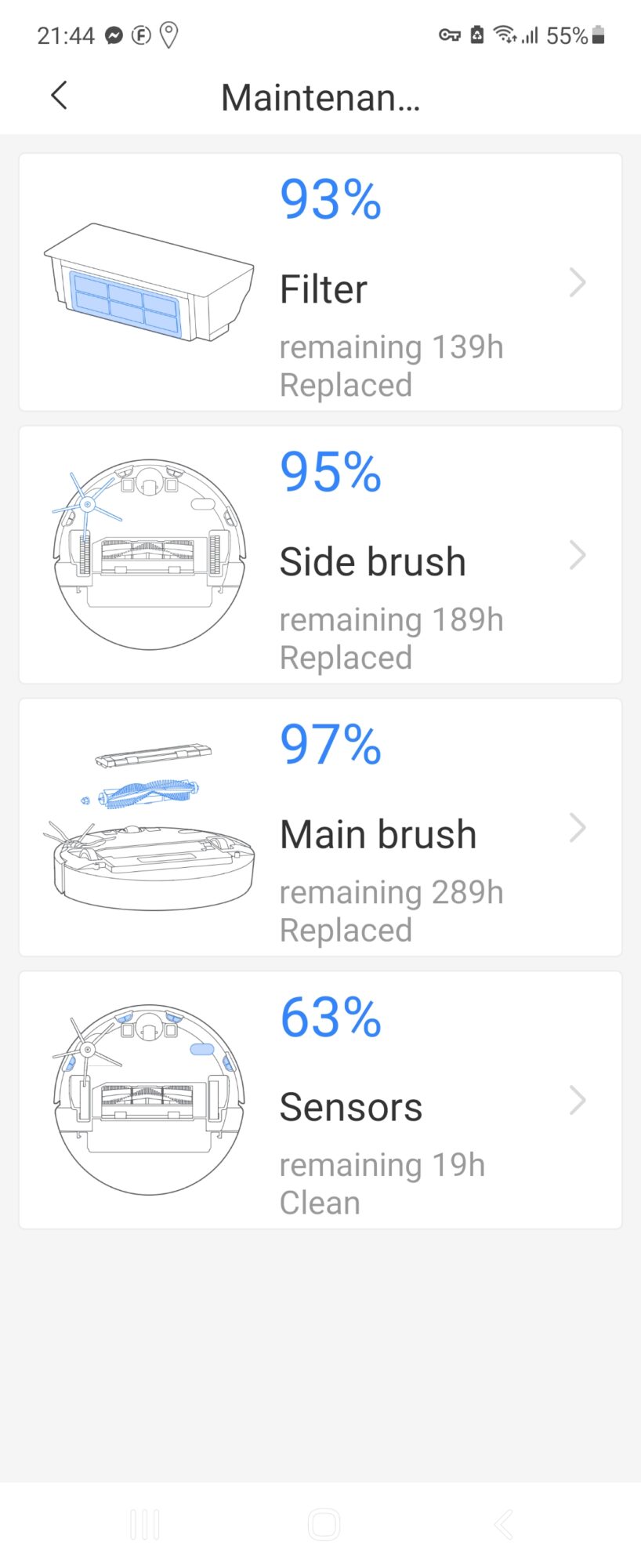Tap the Android home navigation icon
Viewport: 641px width, 1568px height.
pyautogui.click(x=324, y=1525)
